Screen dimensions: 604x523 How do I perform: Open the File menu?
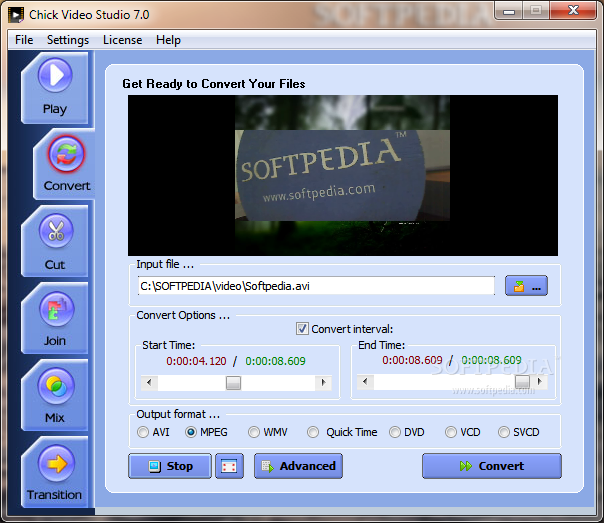24,40
